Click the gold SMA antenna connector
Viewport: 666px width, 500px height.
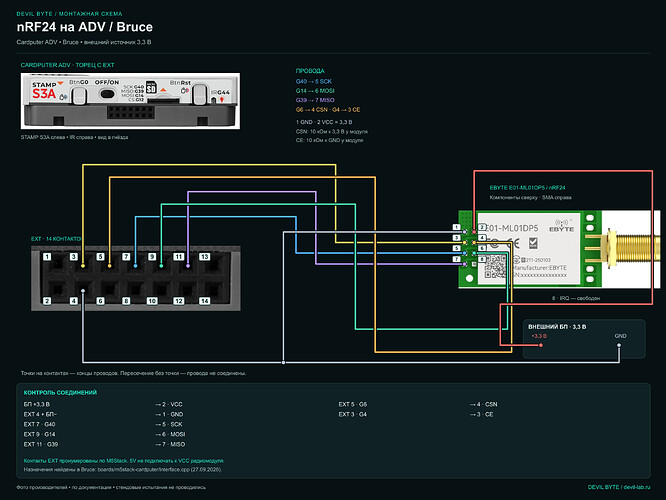[631, 249]
